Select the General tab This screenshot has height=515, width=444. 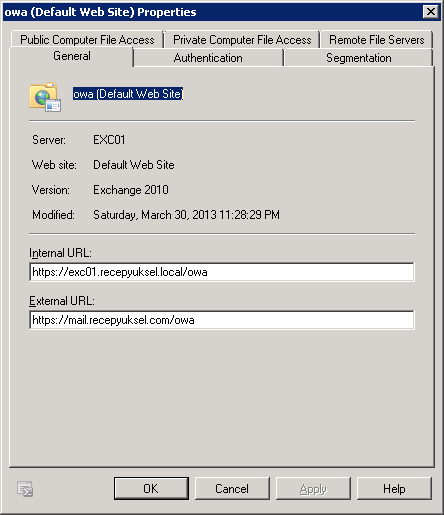pyautogui.click(x=72, y=56)
